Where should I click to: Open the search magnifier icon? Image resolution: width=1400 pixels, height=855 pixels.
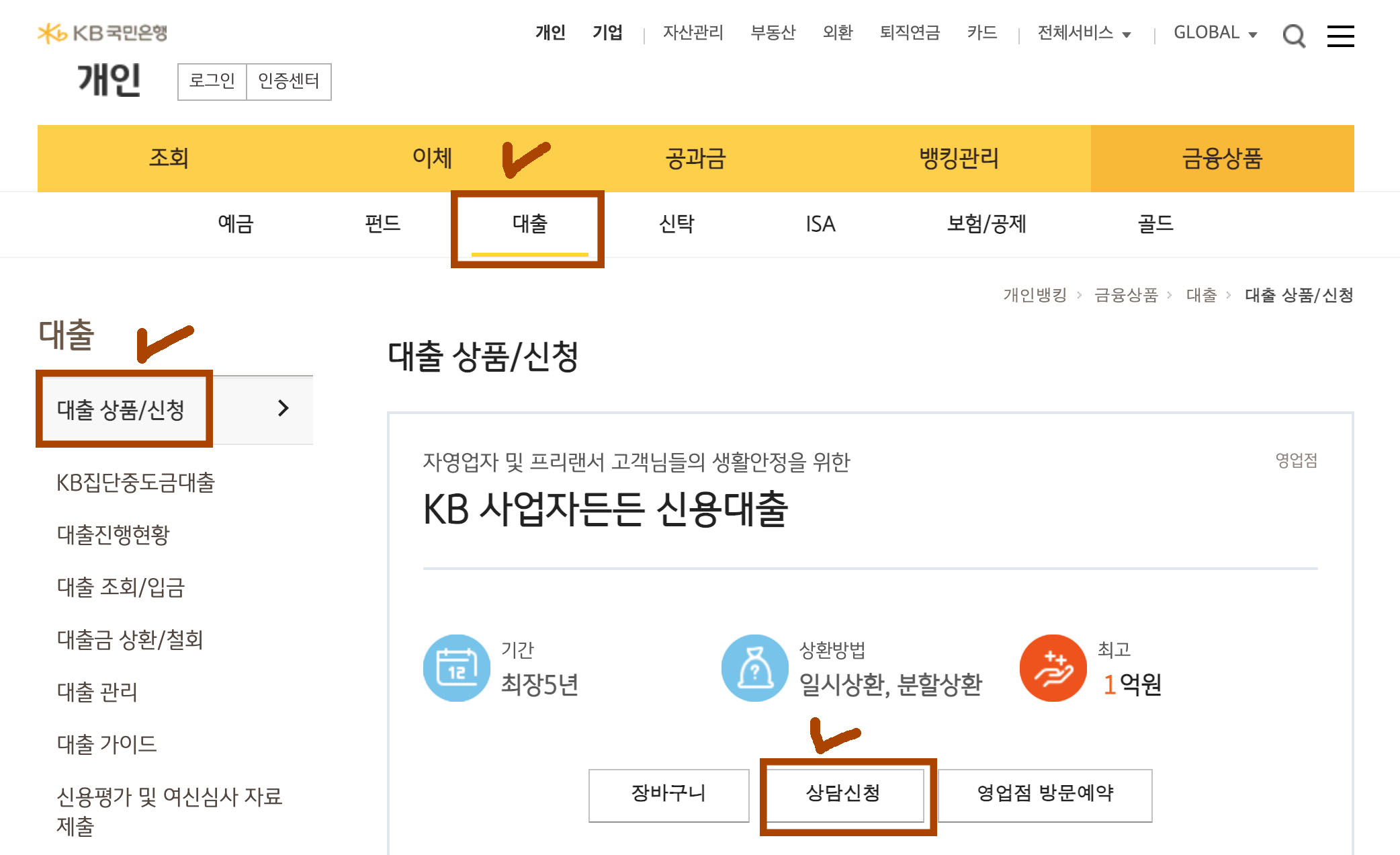1293,35
